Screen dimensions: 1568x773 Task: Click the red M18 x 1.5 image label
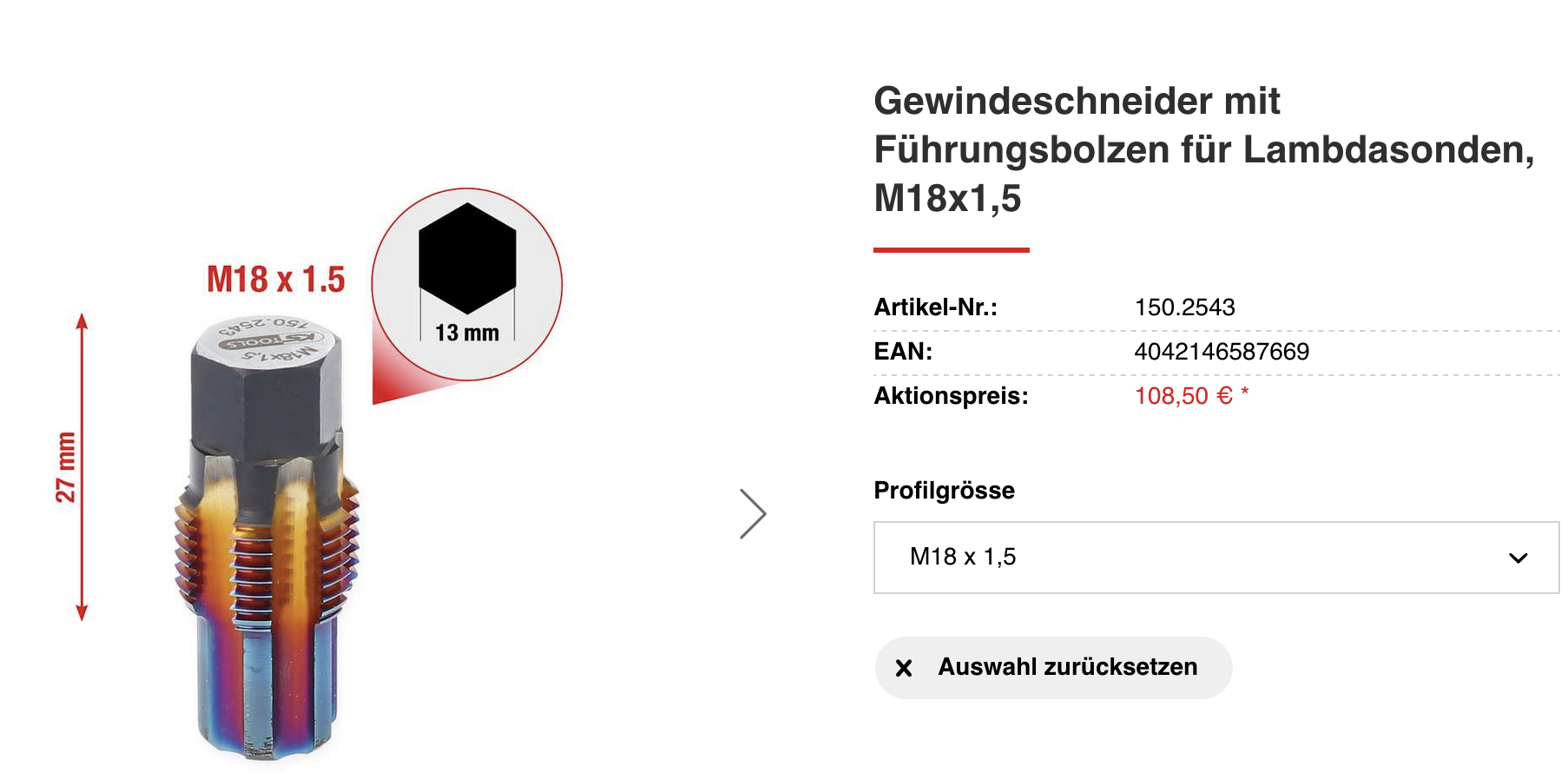coord(276,280)
